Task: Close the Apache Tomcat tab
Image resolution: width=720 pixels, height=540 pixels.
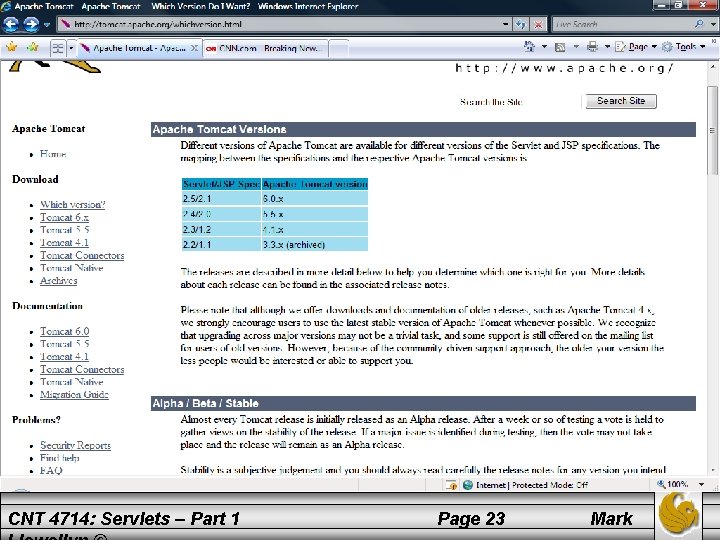Action: click(195, 48)
